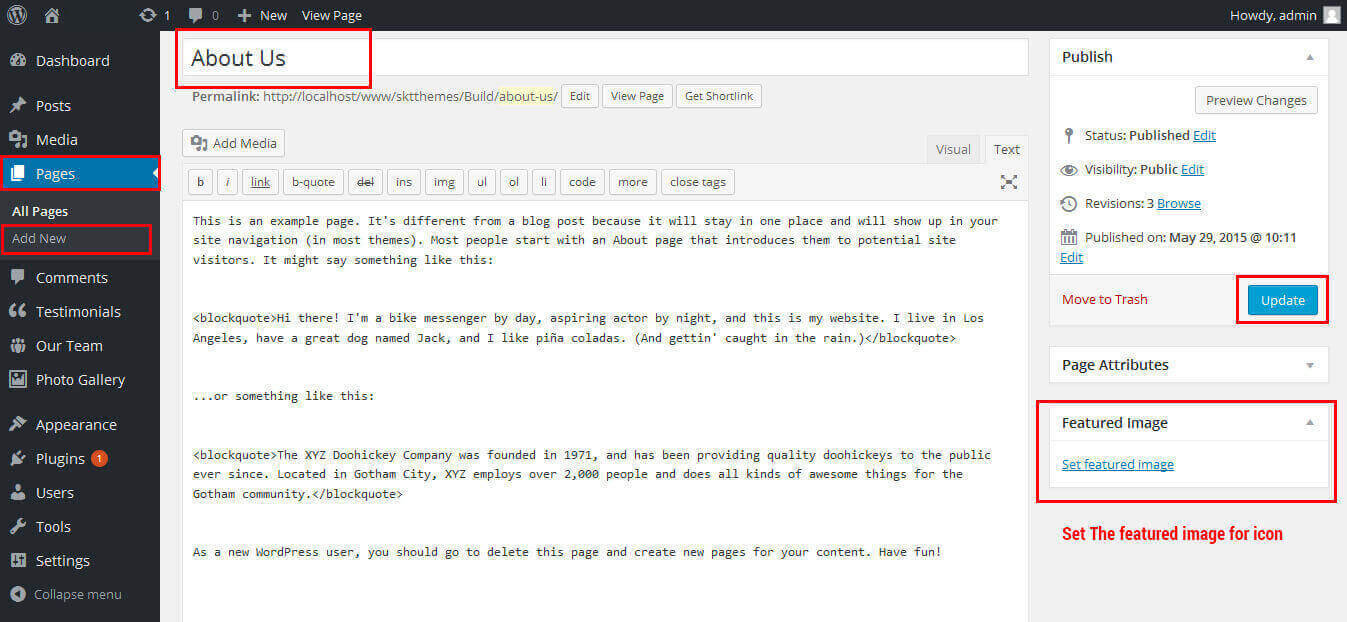Click the Pages sidebar icon
The image size is (1347, 622).
17,174
